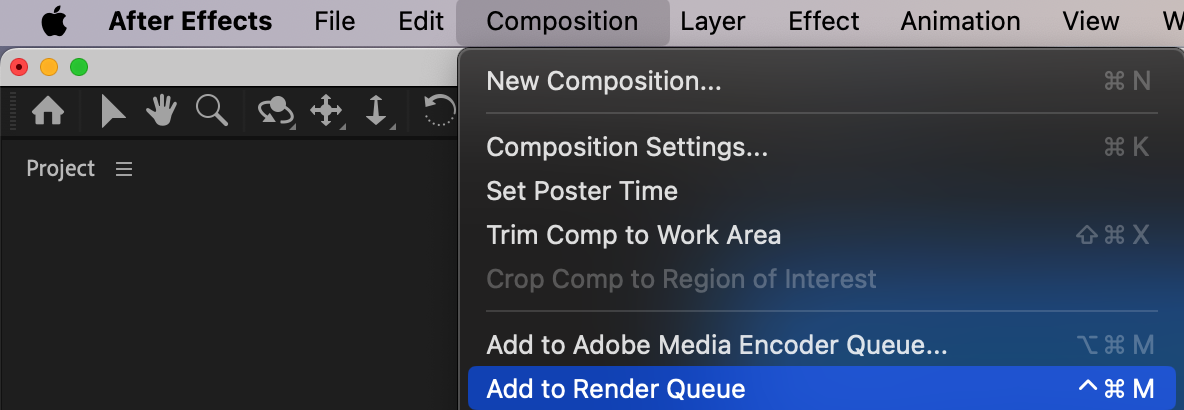The width and height of the screenshot is (1184, 410).
Task: Select Set Poster Time
Action: click(x=581, y=191)
